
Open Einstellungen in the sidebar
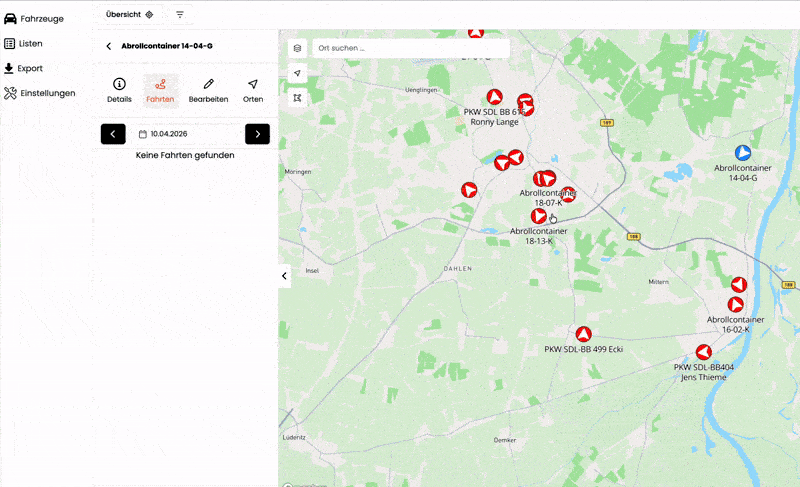40,93
